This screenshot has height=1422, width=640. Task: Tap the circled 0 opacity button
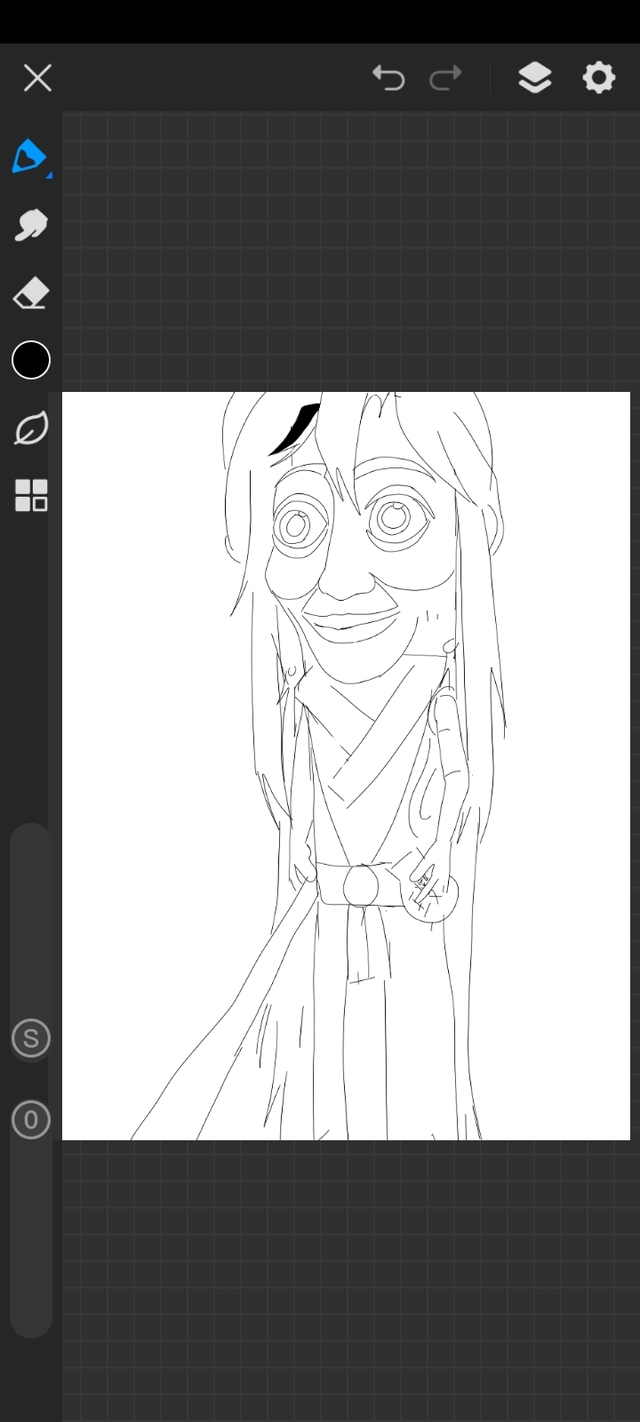coord(31,1120)
